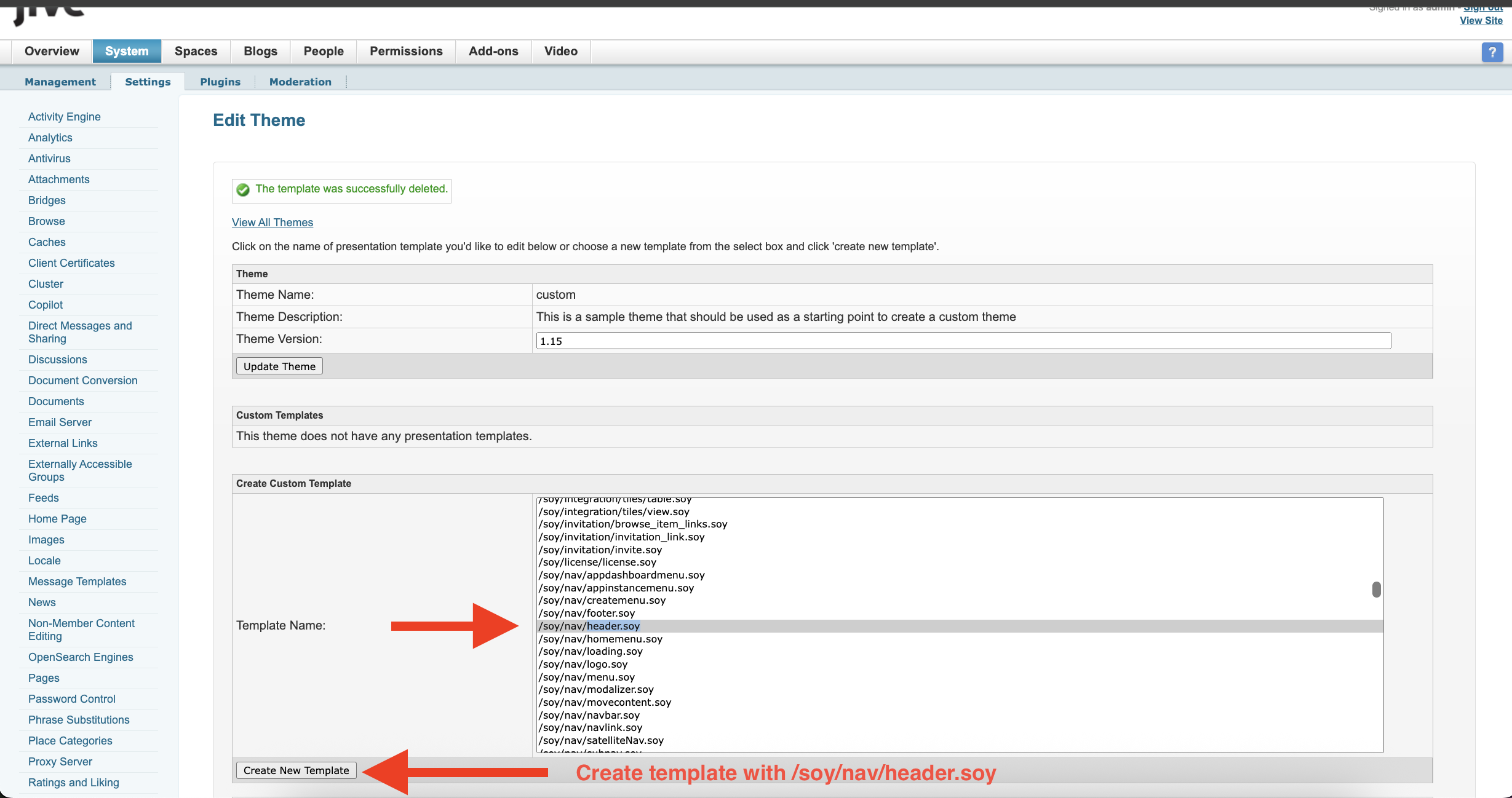The height and width of the screenshot is (798, 1512).
Task: Open the System tab
Action: click(127, 51)
